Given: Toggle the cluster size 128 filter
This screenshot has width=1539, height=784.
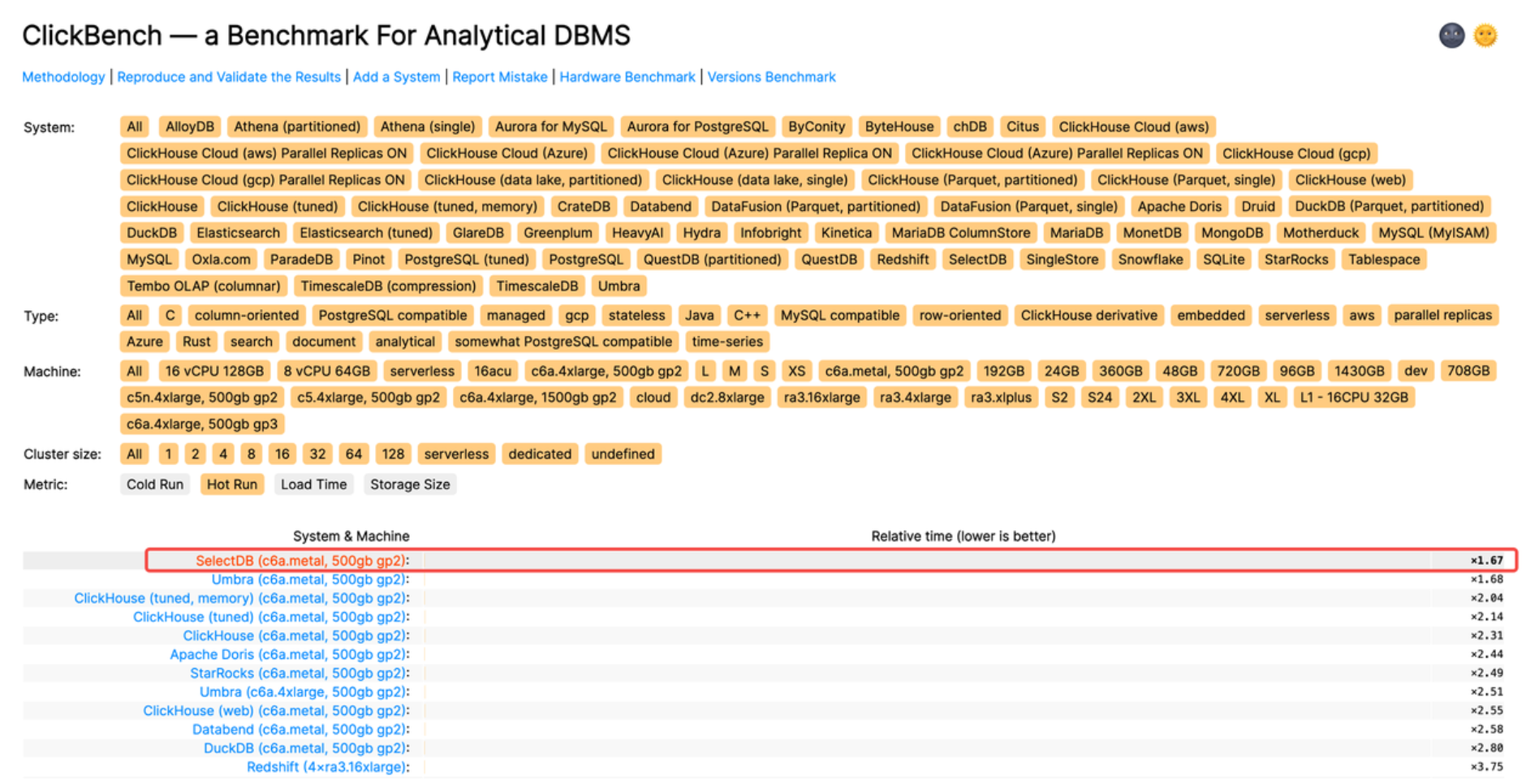Looking at the screenshot, I should pos(394,454).
